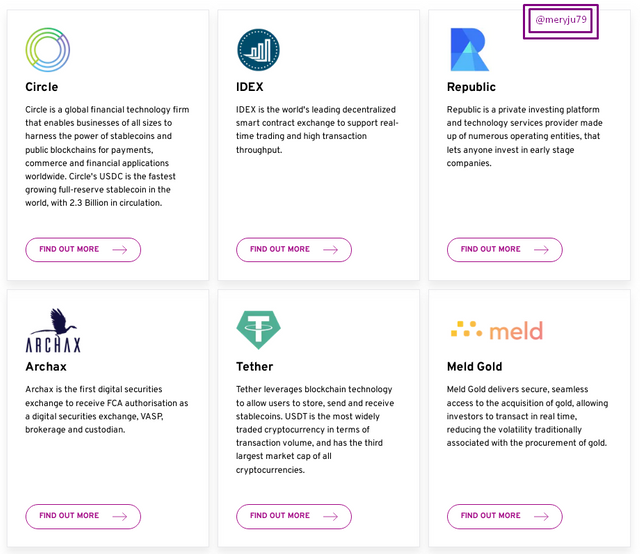Click the Tether heading
640x554 pixels.
[x=255, y=367]
